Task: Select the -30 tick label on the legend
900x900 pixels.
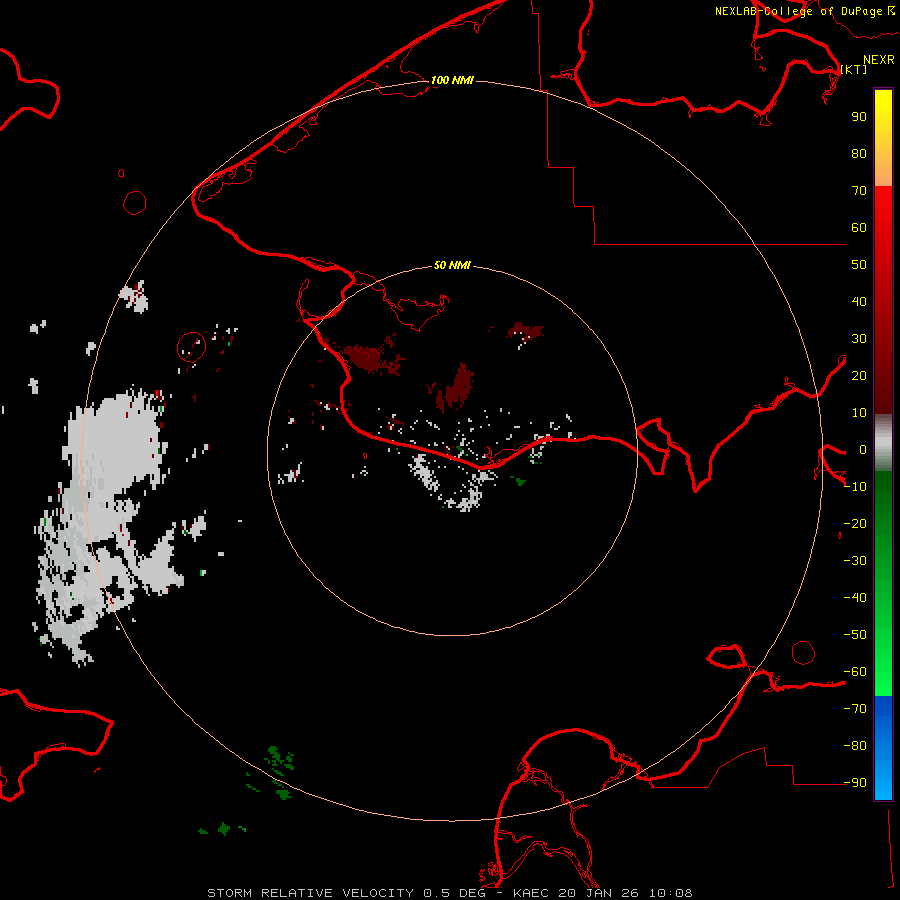Action: tap(855, 561)
